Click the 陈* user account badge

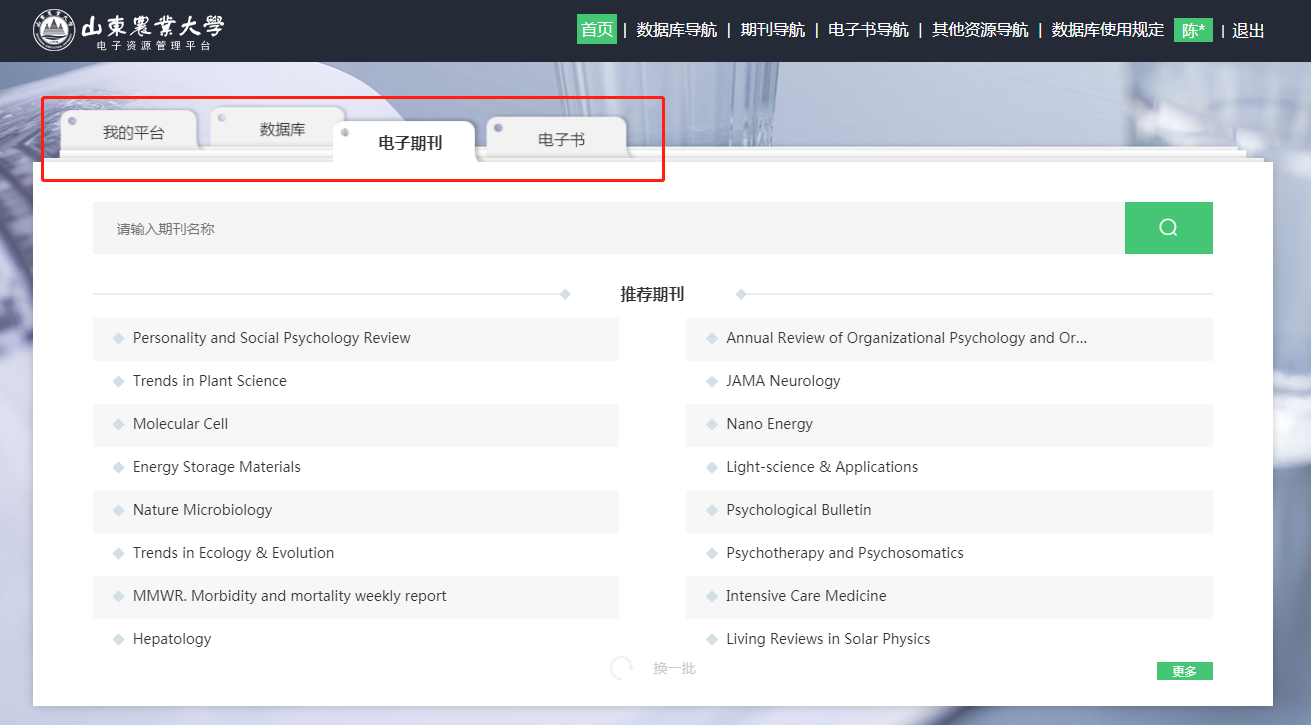(1192, 30)
